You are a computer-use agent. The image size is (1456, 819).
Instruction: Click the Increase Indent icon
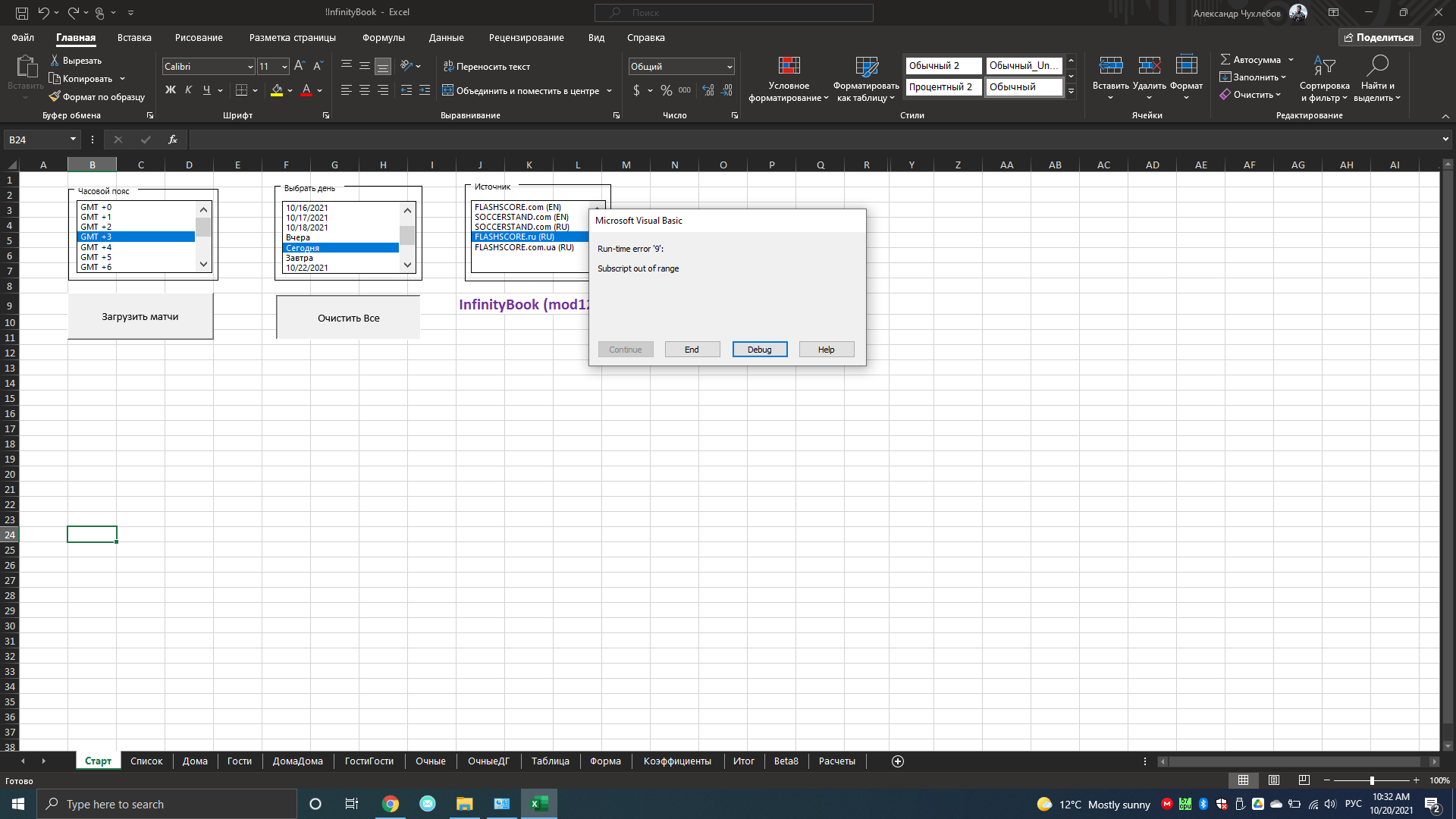[425, 90]
